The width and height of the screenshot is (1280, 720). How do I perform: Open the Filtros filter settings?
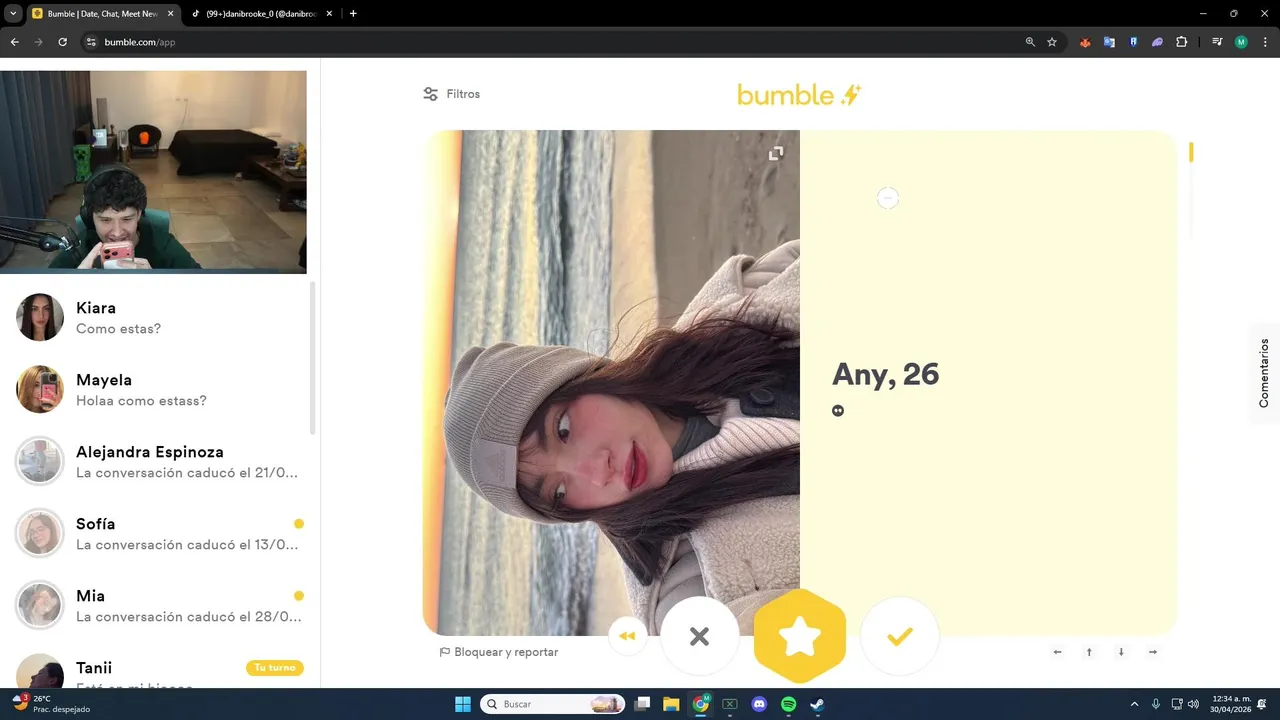click(451, 94)
